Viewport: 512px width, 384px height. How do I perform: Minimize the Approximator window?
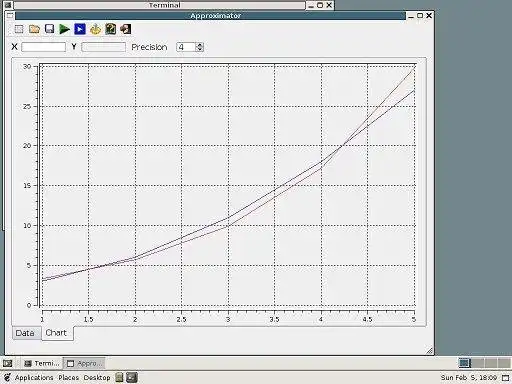click(411, 16)
